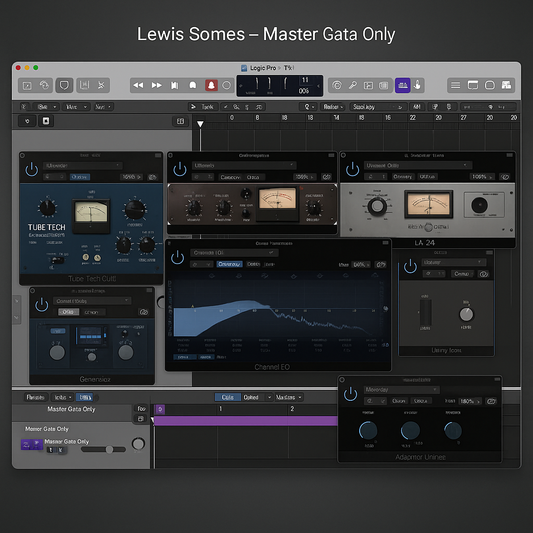This screenshot has height=533, width=533.
Task: Open the LA 24 plugin preset dropdown
Action: 418,166
